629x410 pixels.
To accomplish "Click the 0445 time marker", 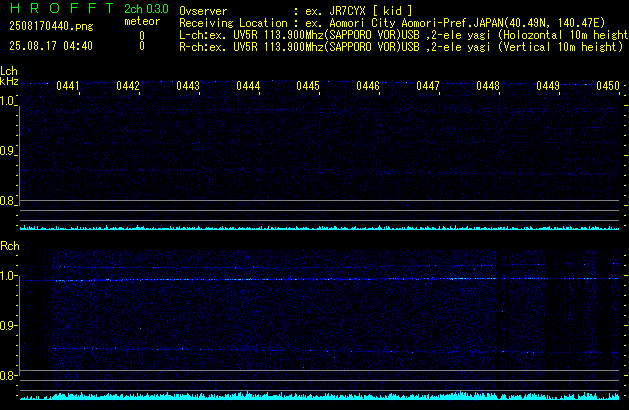I will pos(308,86).
